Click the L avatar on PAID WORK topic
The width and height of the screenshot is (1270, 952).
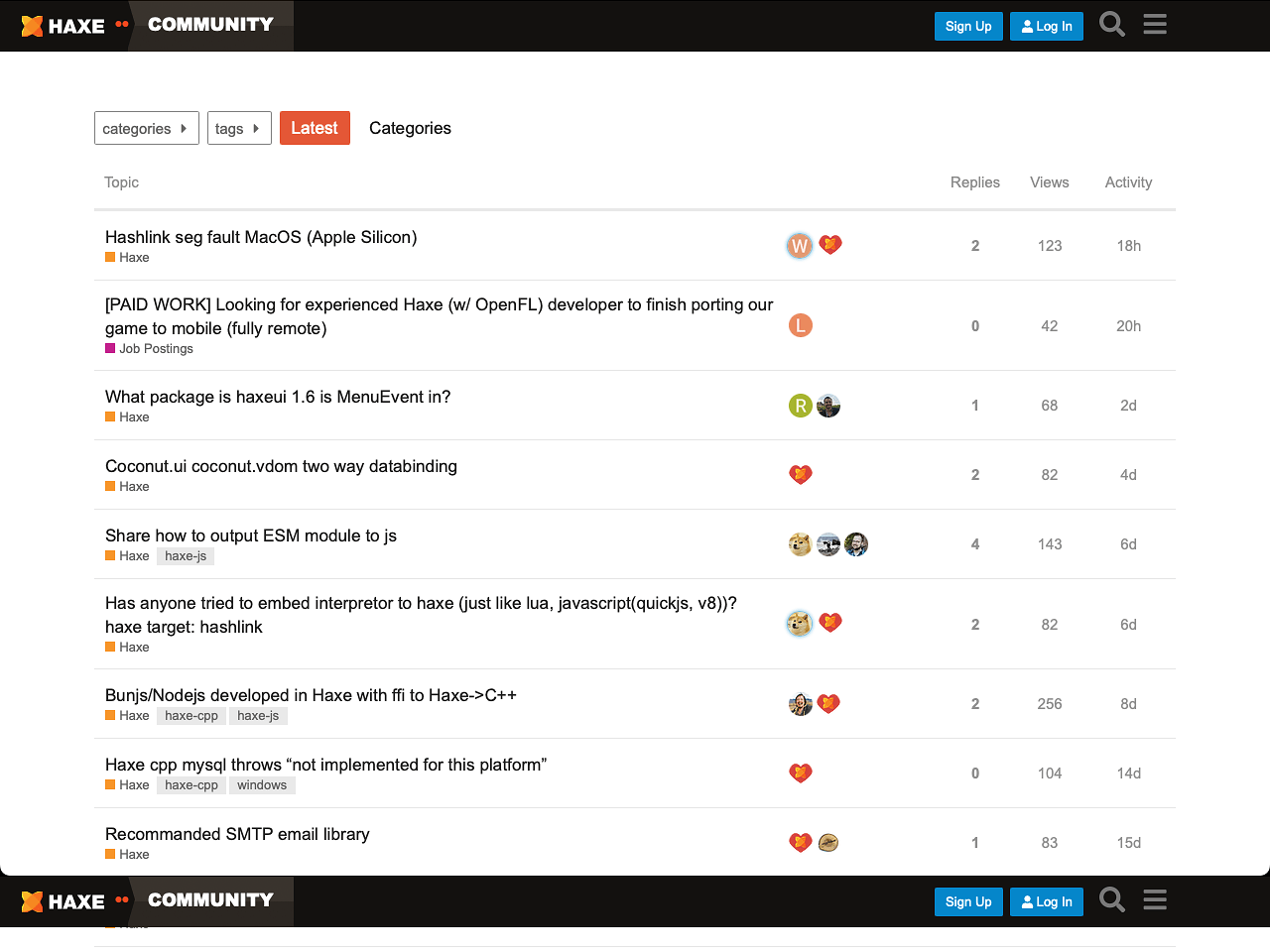(x=800, y=325)
